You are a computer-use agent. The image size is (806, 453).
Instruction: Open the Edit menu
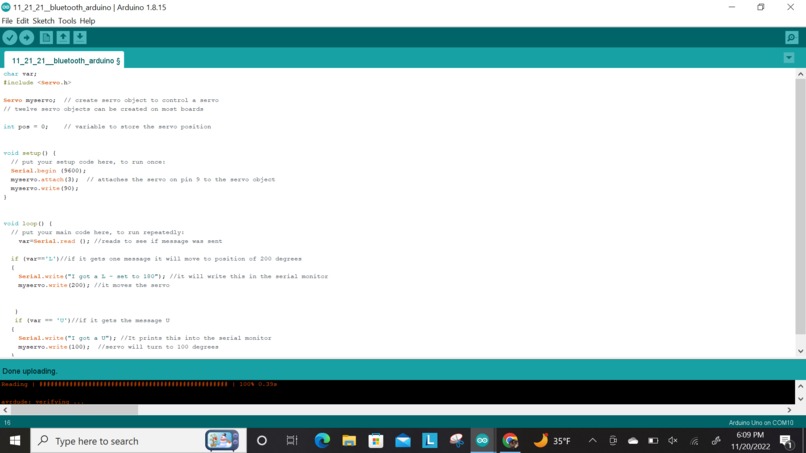coord(23,21)
